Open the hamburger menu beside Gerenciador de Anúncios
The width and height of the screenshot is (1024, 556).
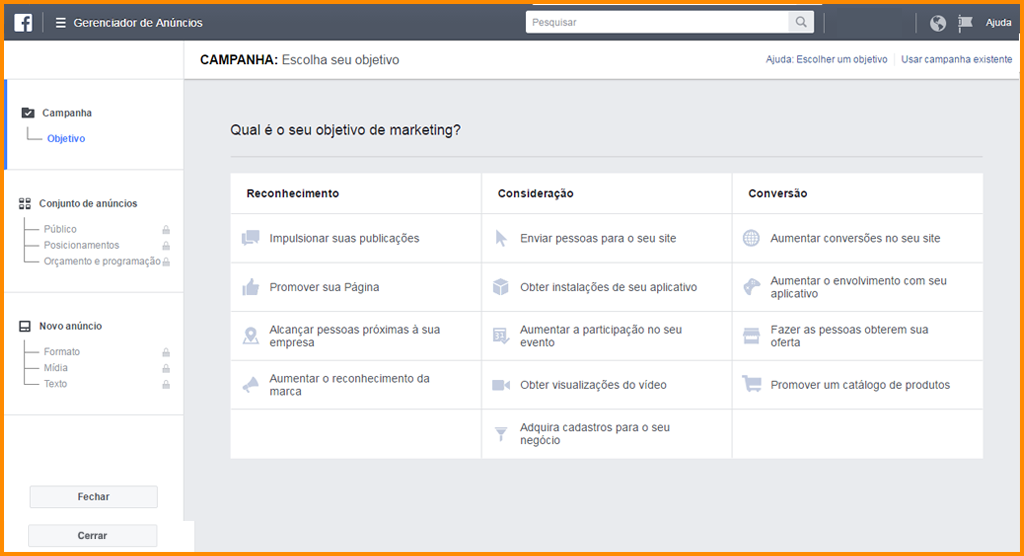[x=61, y=22]
